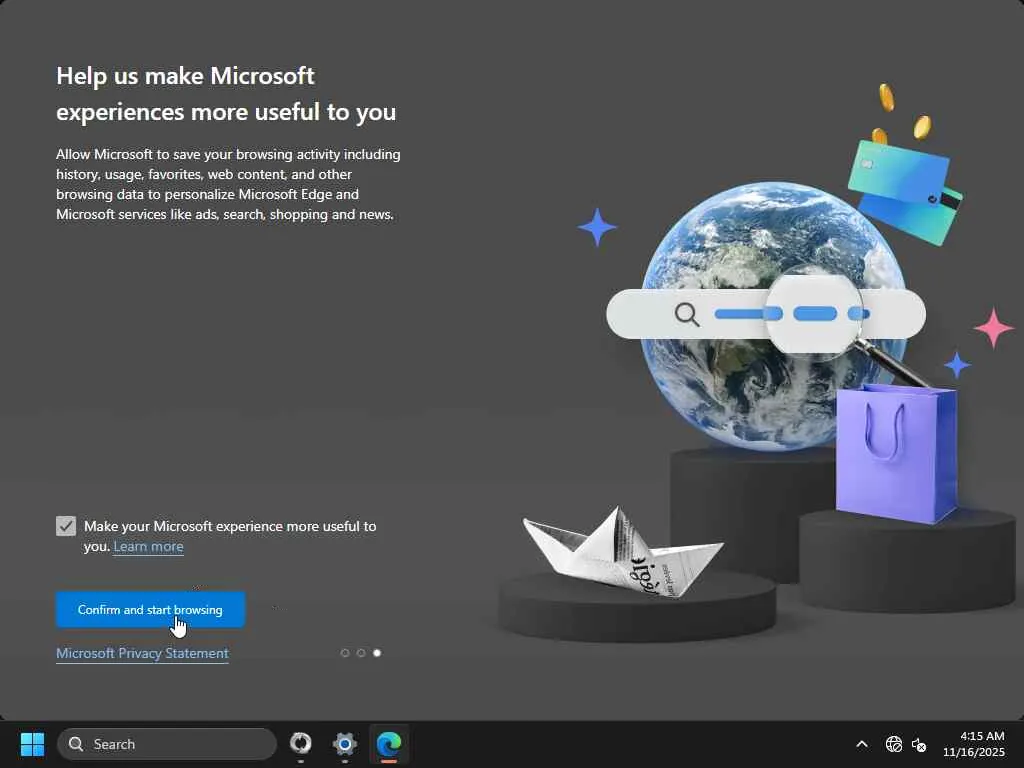Open Settings gear icon in taskbar
1024x768 pixels.
click(x=345, y=744)
